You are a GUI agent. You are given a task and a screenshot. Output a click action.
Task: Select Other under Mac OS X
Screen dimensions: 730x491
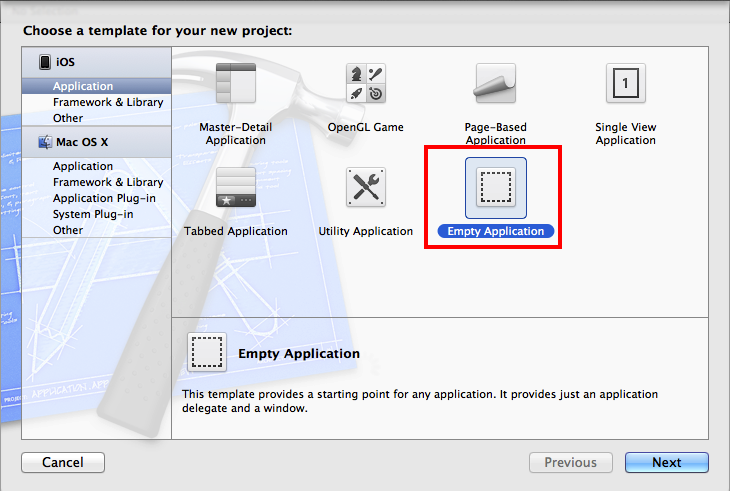[96, 230]
